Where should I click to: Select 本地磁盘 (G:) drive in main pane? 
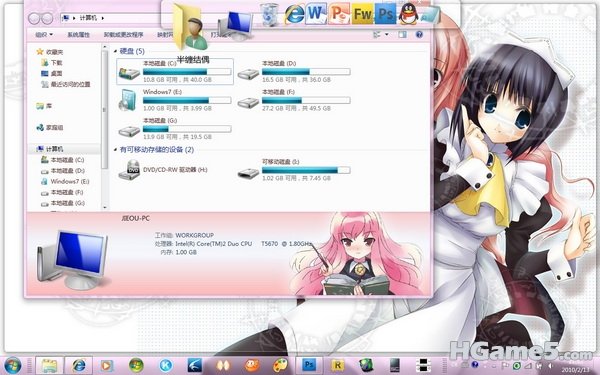click(175, 129)
